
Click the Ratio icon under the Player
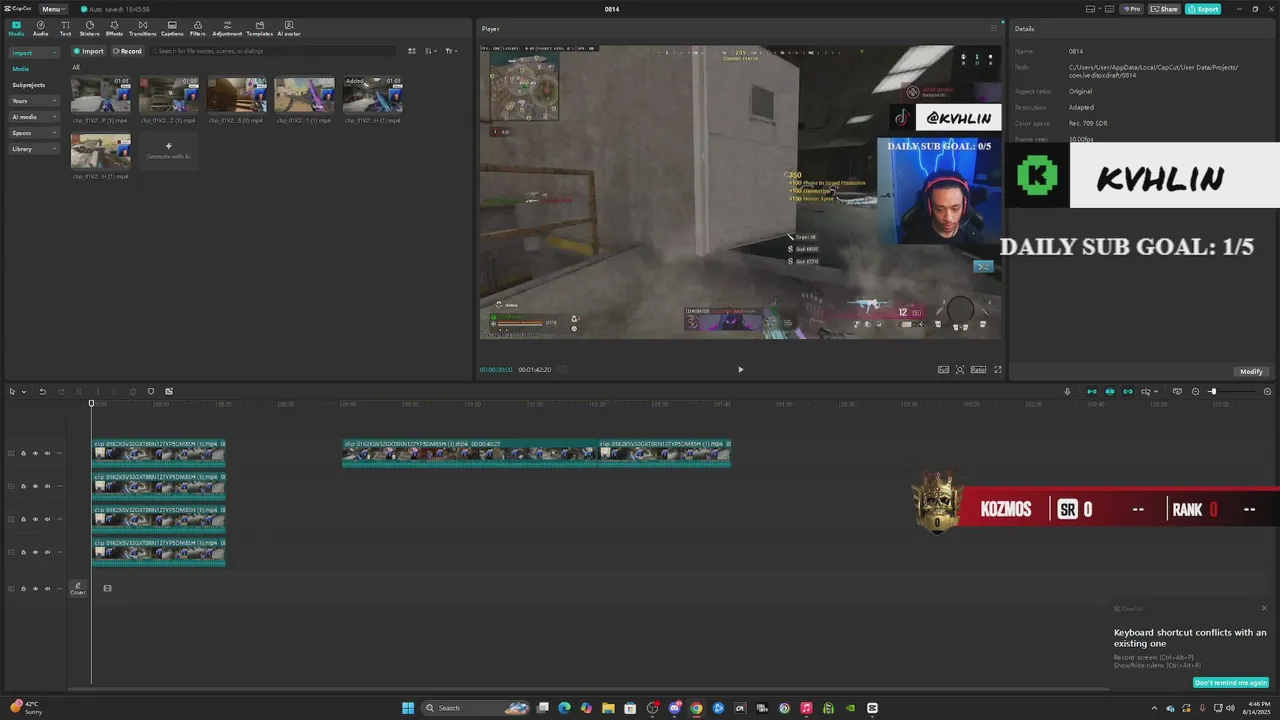(978, 369)
